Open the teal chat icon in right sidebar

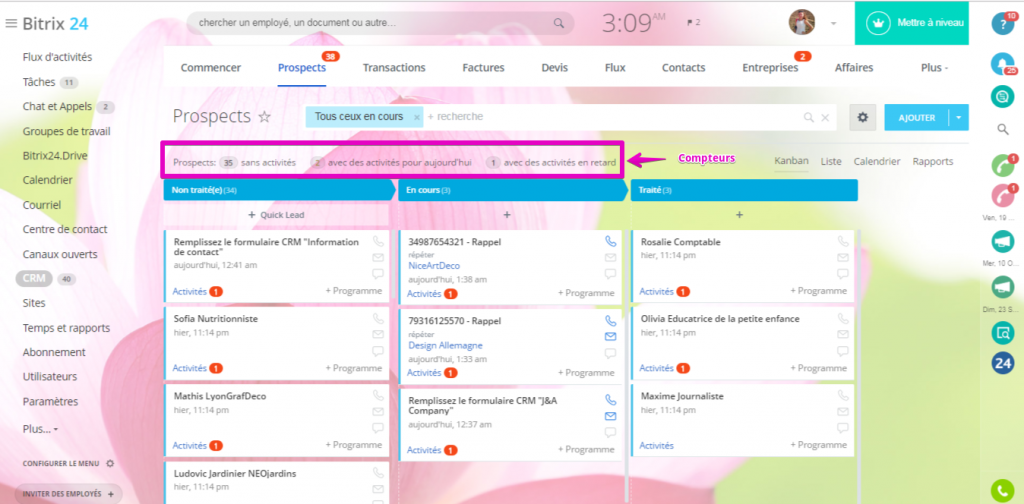(x=1002, y=97)
